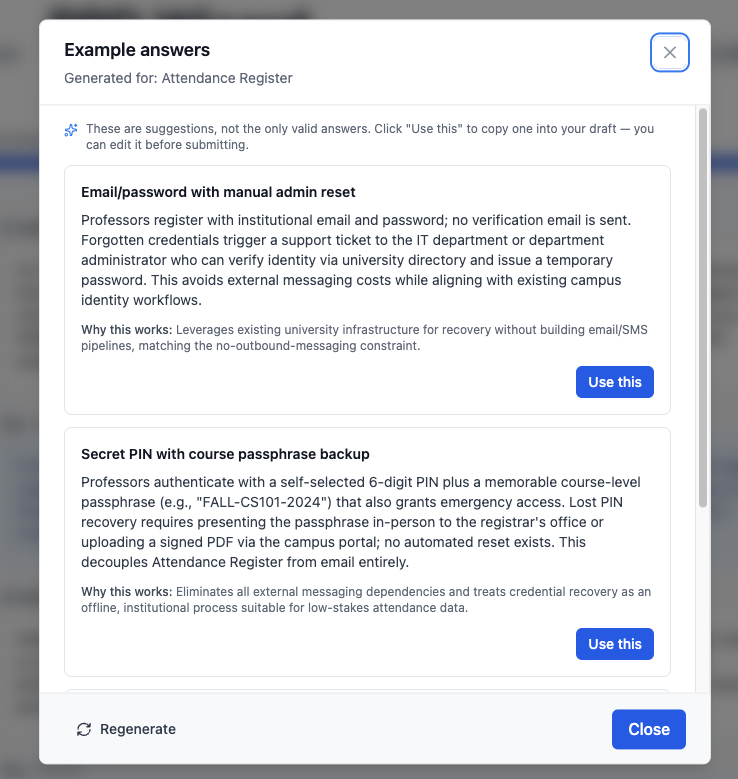Click the dimmed backdrop outside the dialog
738x779 pixels.
pos(19,397)
